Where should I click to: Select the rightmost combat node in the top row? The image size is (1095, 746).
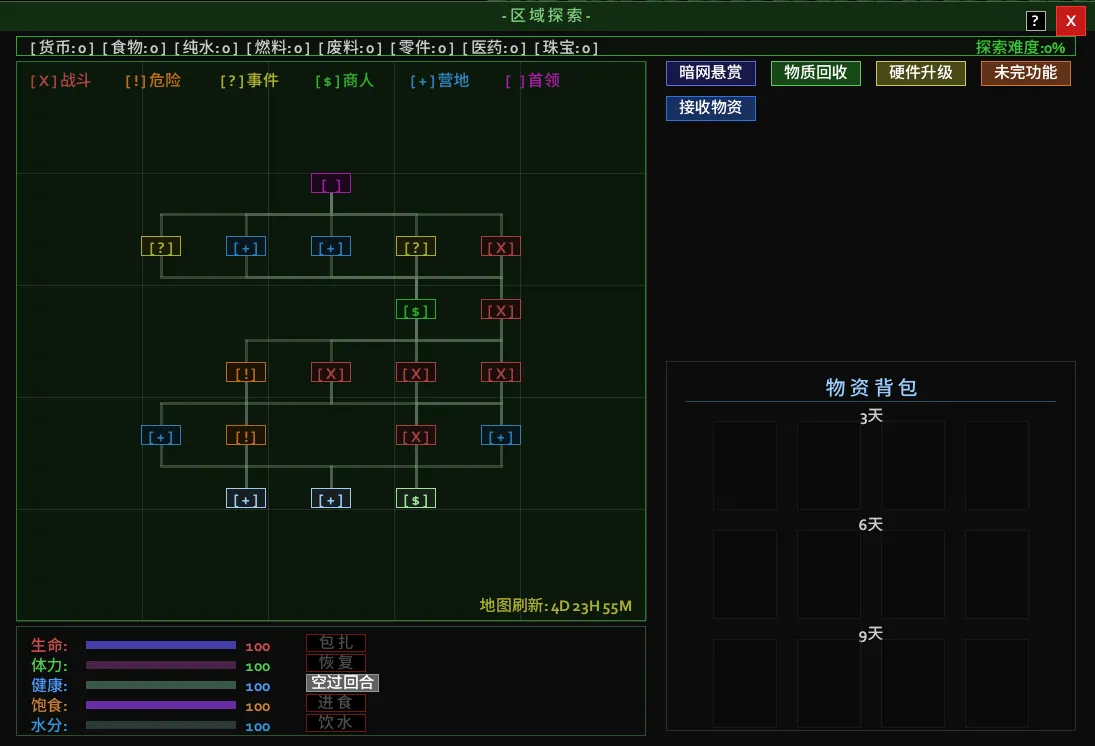coord(500,246)
